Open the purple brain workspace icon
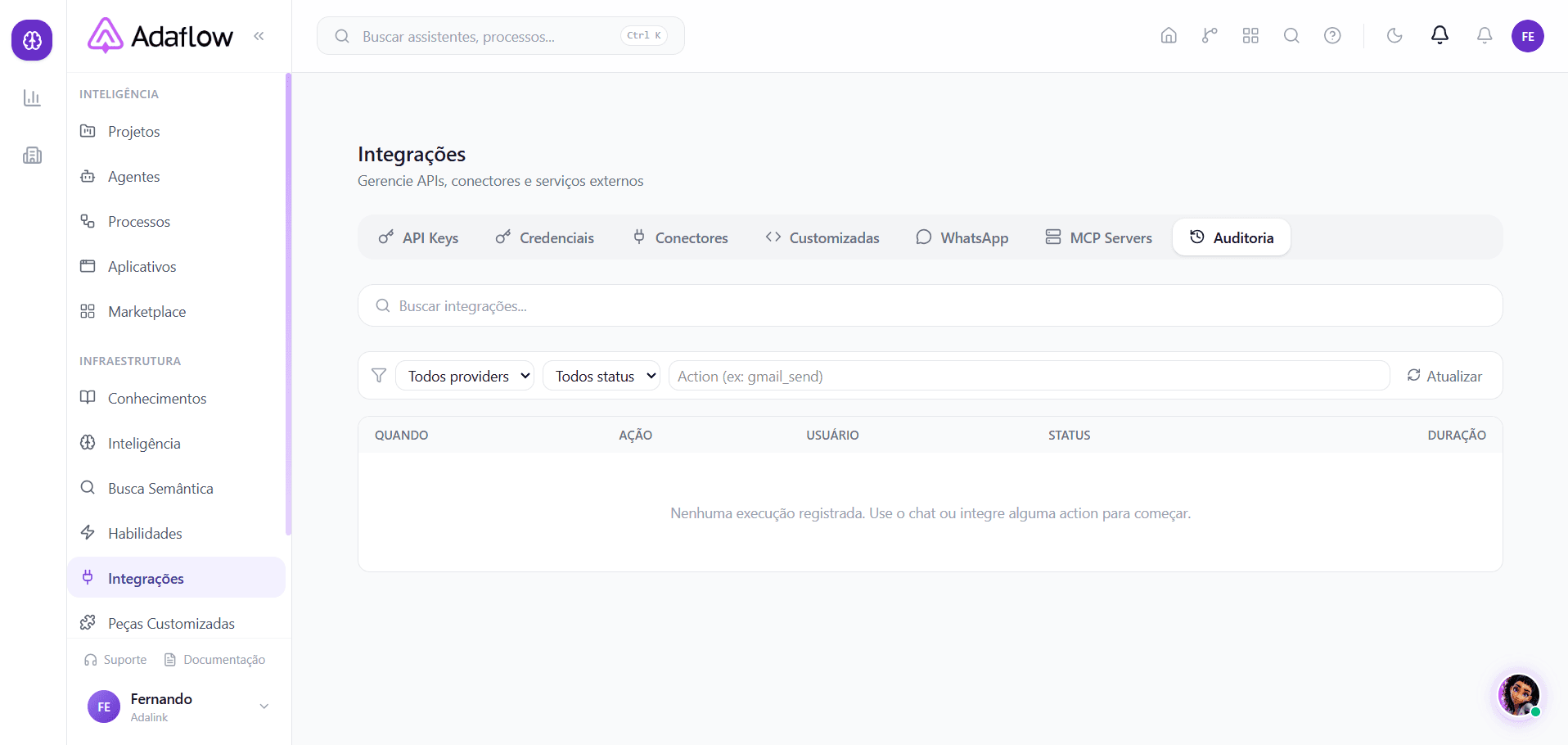The image size is (1568, 745). (x=32, y=40)
